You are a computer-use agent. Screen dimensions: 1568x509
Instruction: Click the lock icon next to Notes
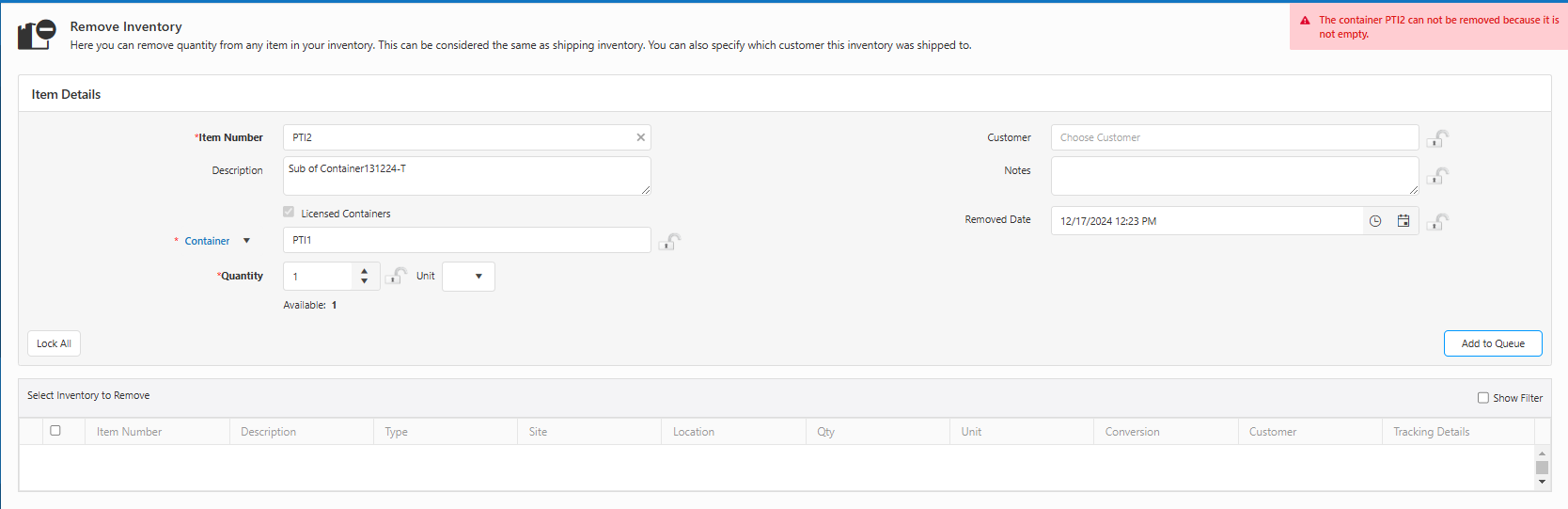tap(1437, 176)
